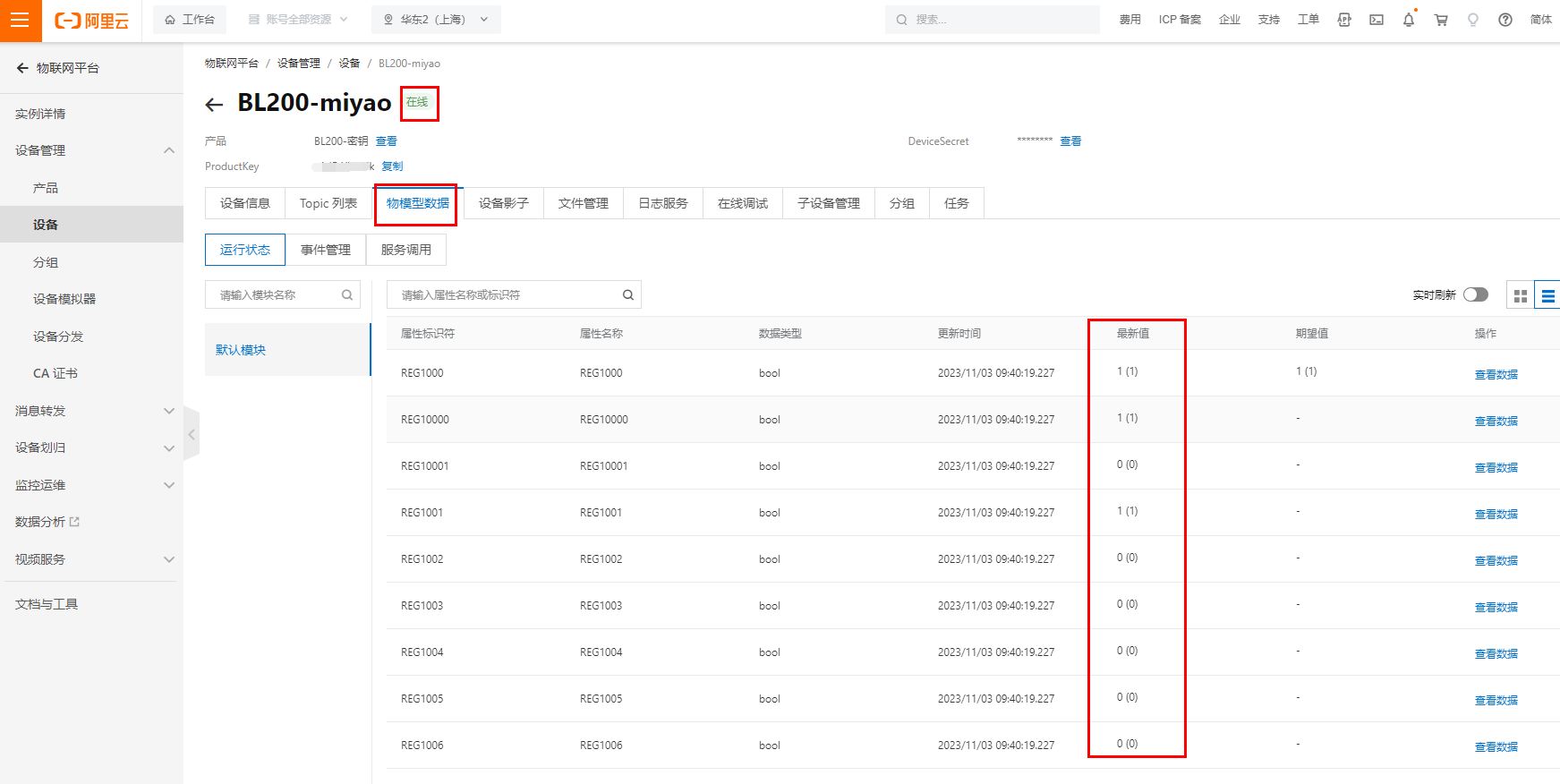Viewport: 1560px width, 784px height.
Task: Click 查看数据 for REG10001 row
Action: (x=1496, y=467)
